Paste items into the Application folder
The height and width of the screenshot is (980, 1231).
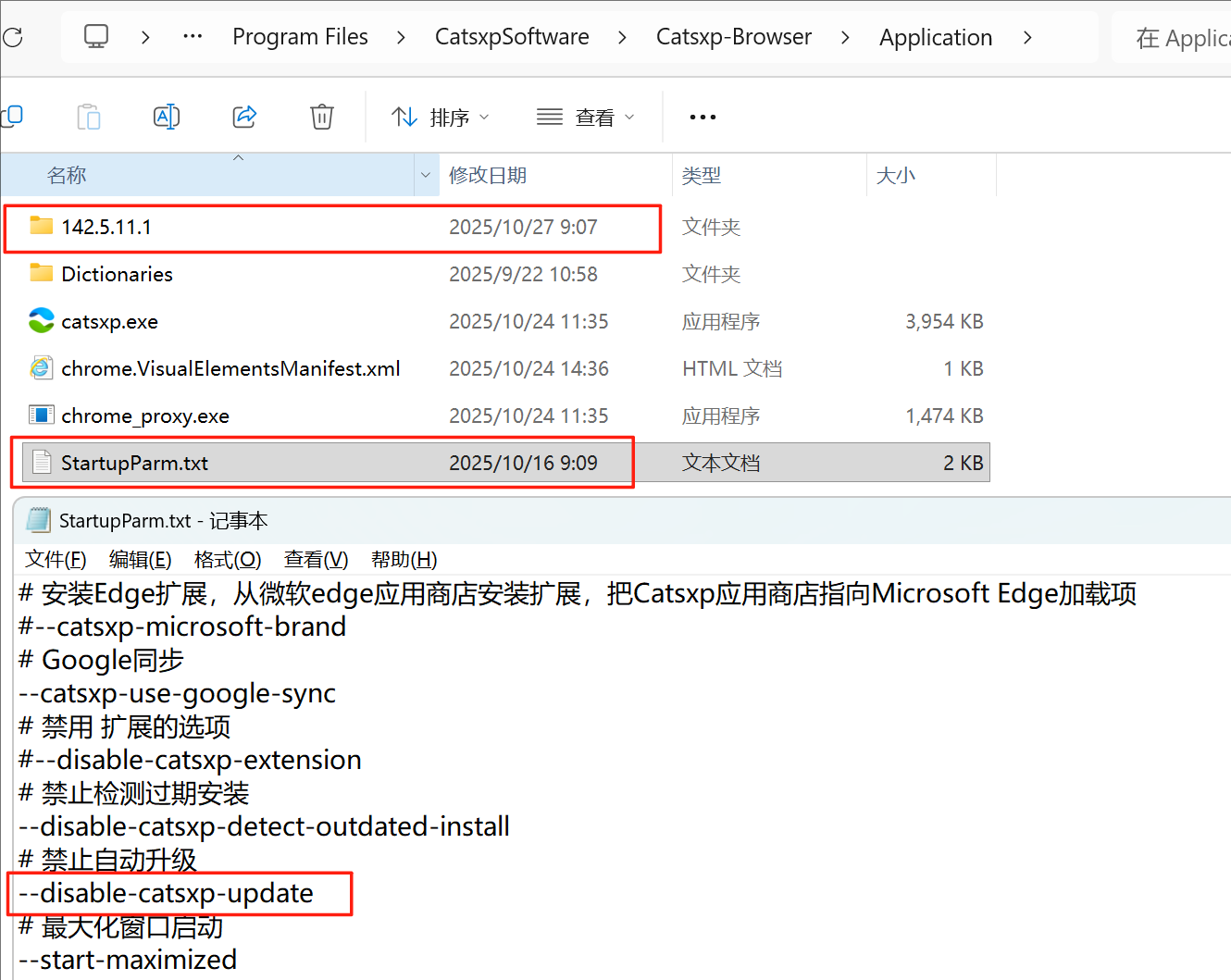tap(88, 117)
